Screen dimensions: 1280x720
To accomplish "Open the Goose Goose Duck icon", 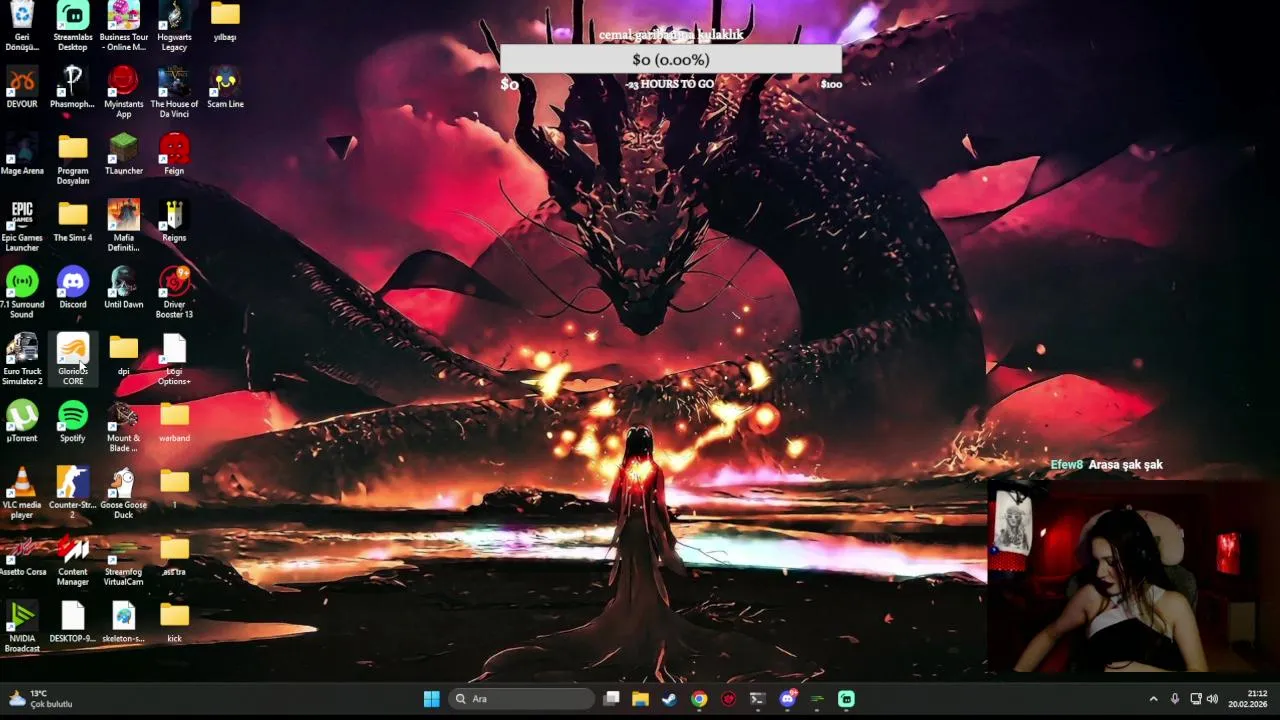I will point(123,494).
